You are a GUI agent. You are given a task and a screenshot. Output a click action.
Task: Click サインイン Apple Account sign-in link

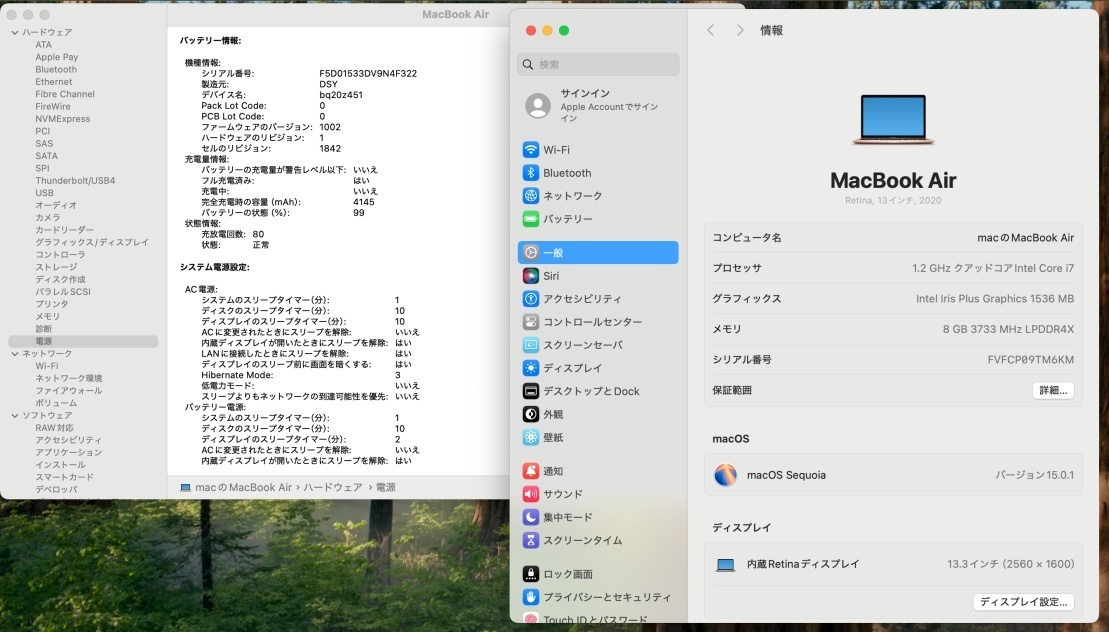(585, 93)
